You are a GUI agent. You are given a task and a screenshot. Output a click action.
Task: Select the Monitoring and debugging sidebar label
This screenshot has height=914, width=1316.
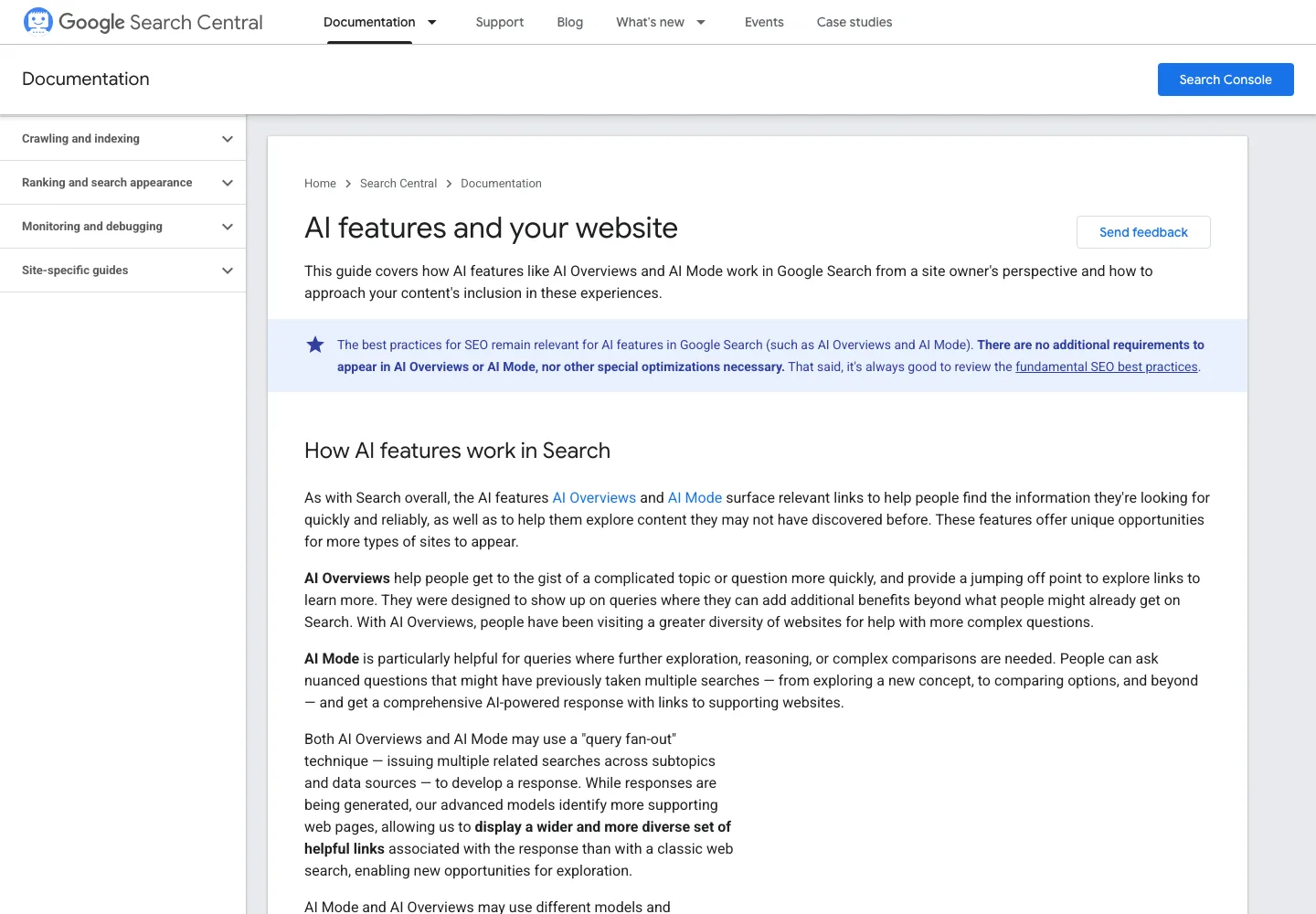(92, 227)
